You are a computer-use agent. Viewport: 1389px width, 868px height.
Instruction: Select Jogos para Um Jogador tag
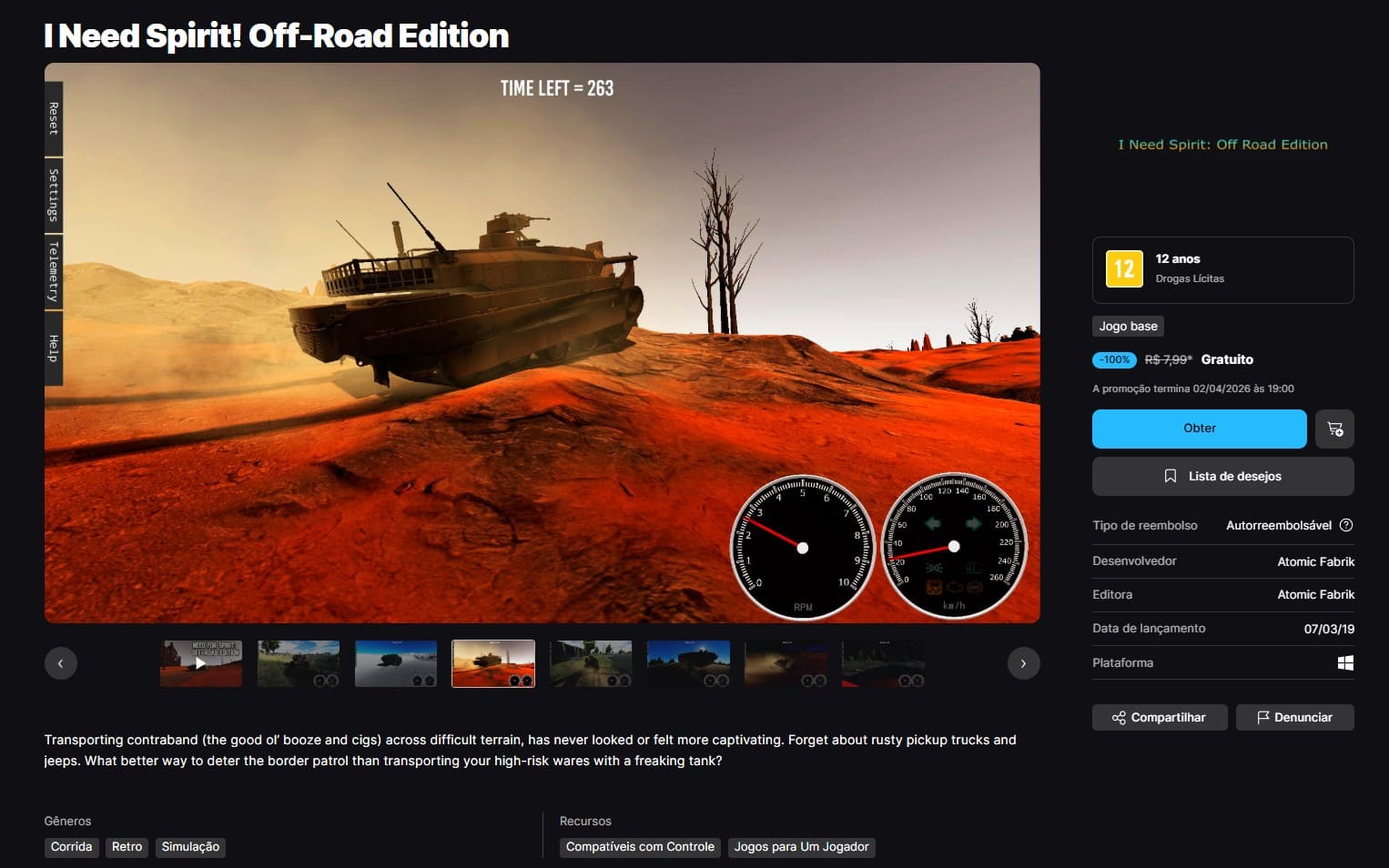click(801, 847)
